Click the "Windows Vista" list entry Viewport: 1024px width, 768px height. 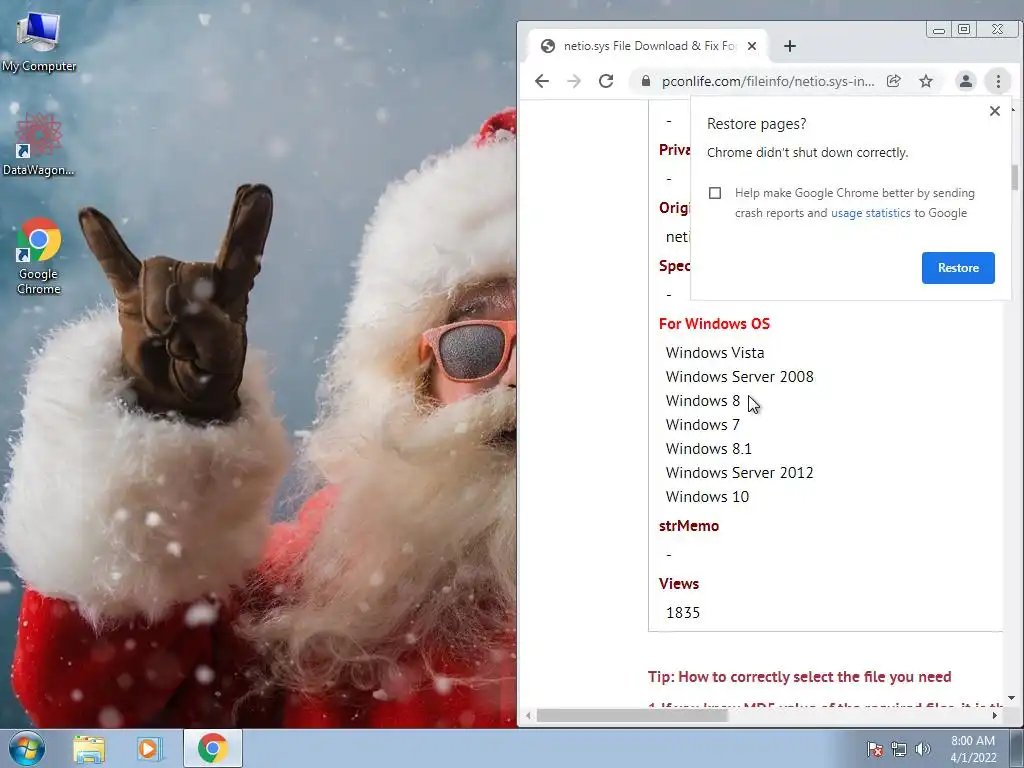(714, 353)
